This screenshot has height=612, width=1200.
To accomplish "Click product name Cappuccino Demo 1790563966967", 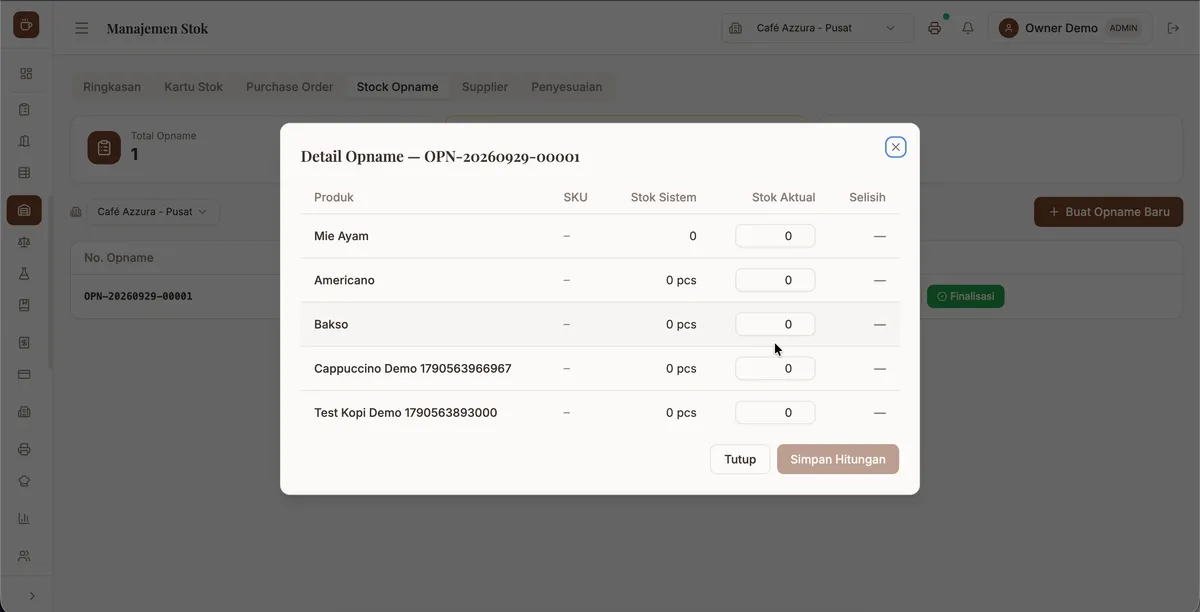I will (x=413, y=368).
